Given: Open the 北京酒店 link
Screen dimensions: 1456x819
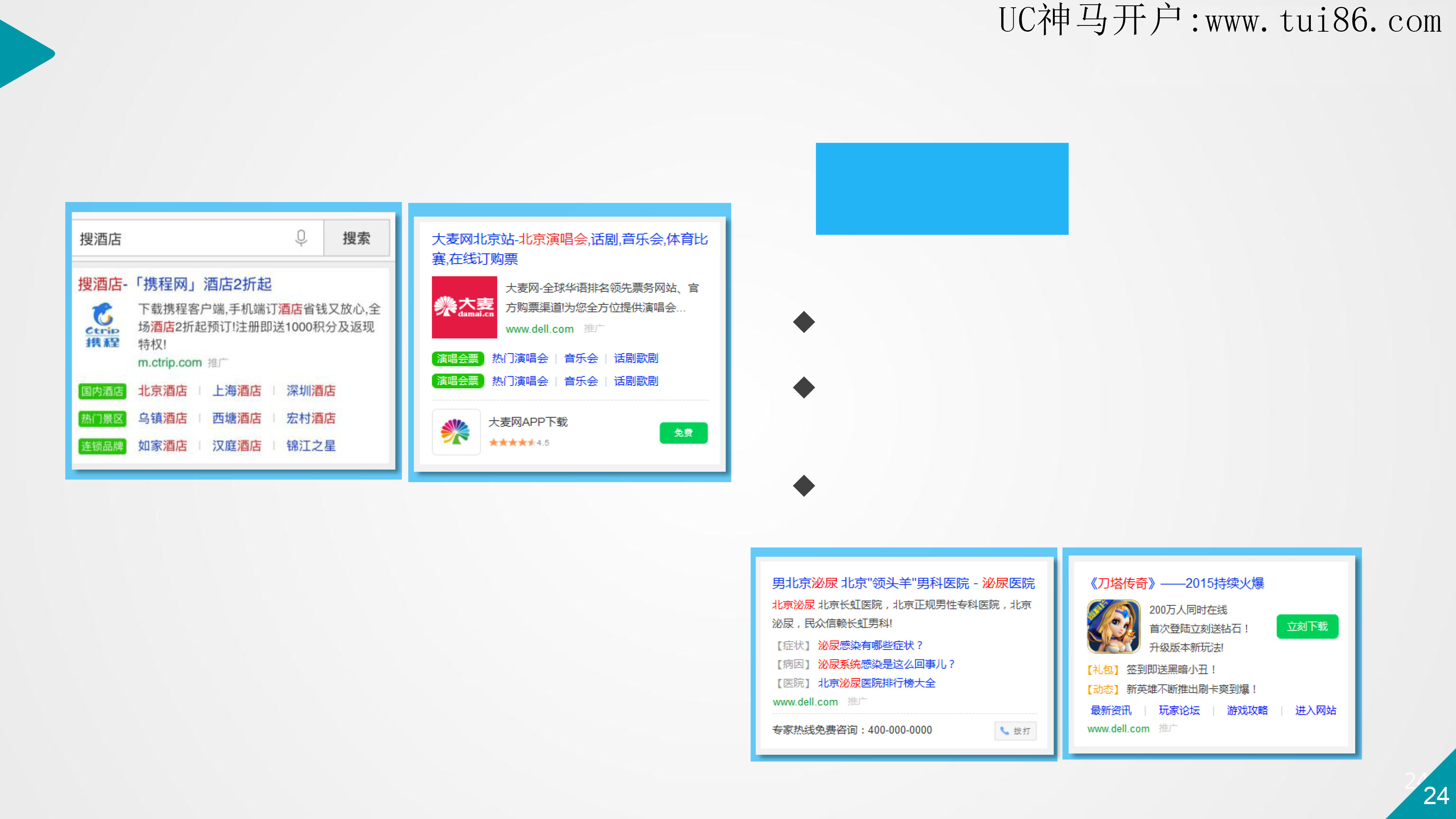Looking at the screenshot, I should click(163, 391).
